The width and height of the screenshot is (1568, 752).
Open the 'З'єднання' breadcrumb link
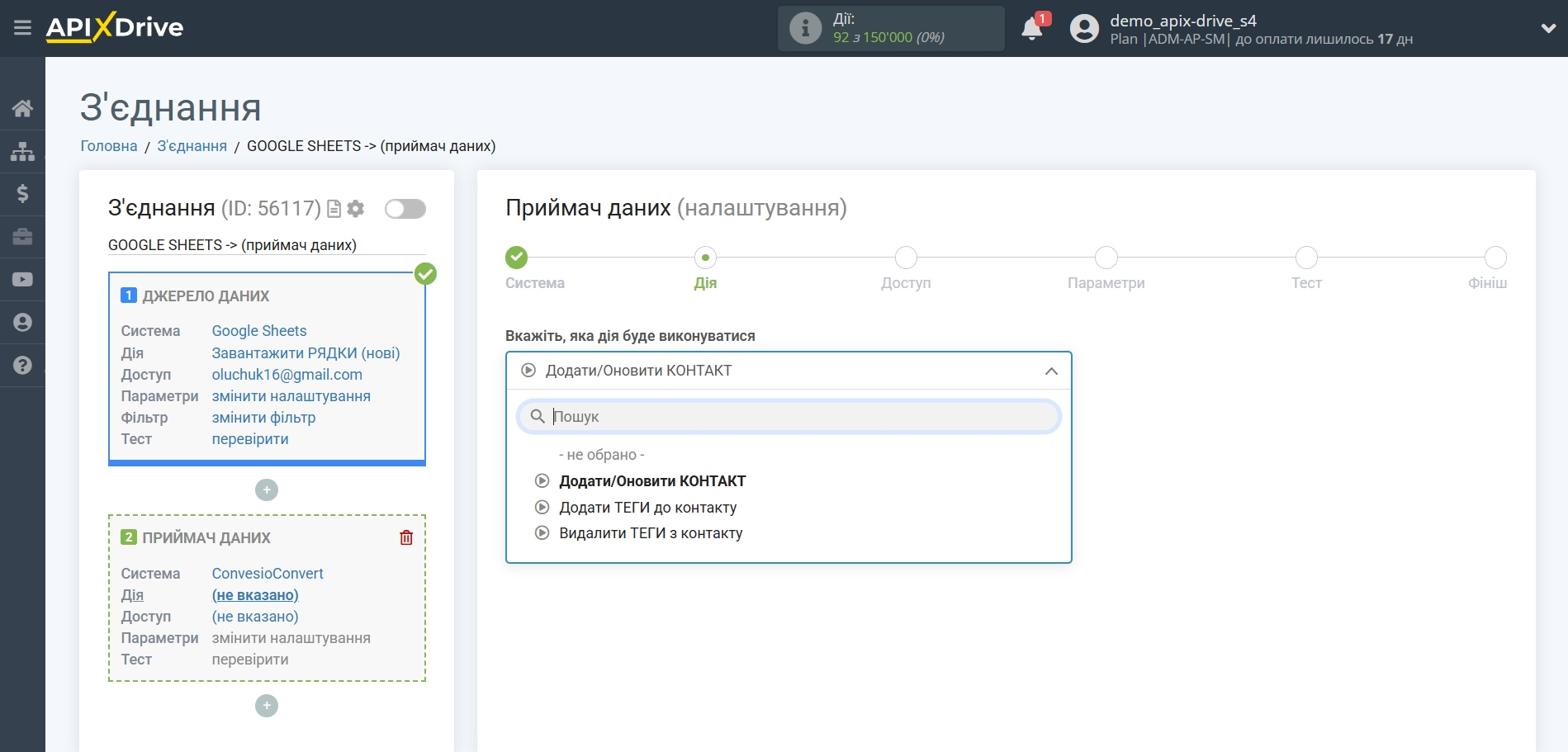(x=192, y=146)
